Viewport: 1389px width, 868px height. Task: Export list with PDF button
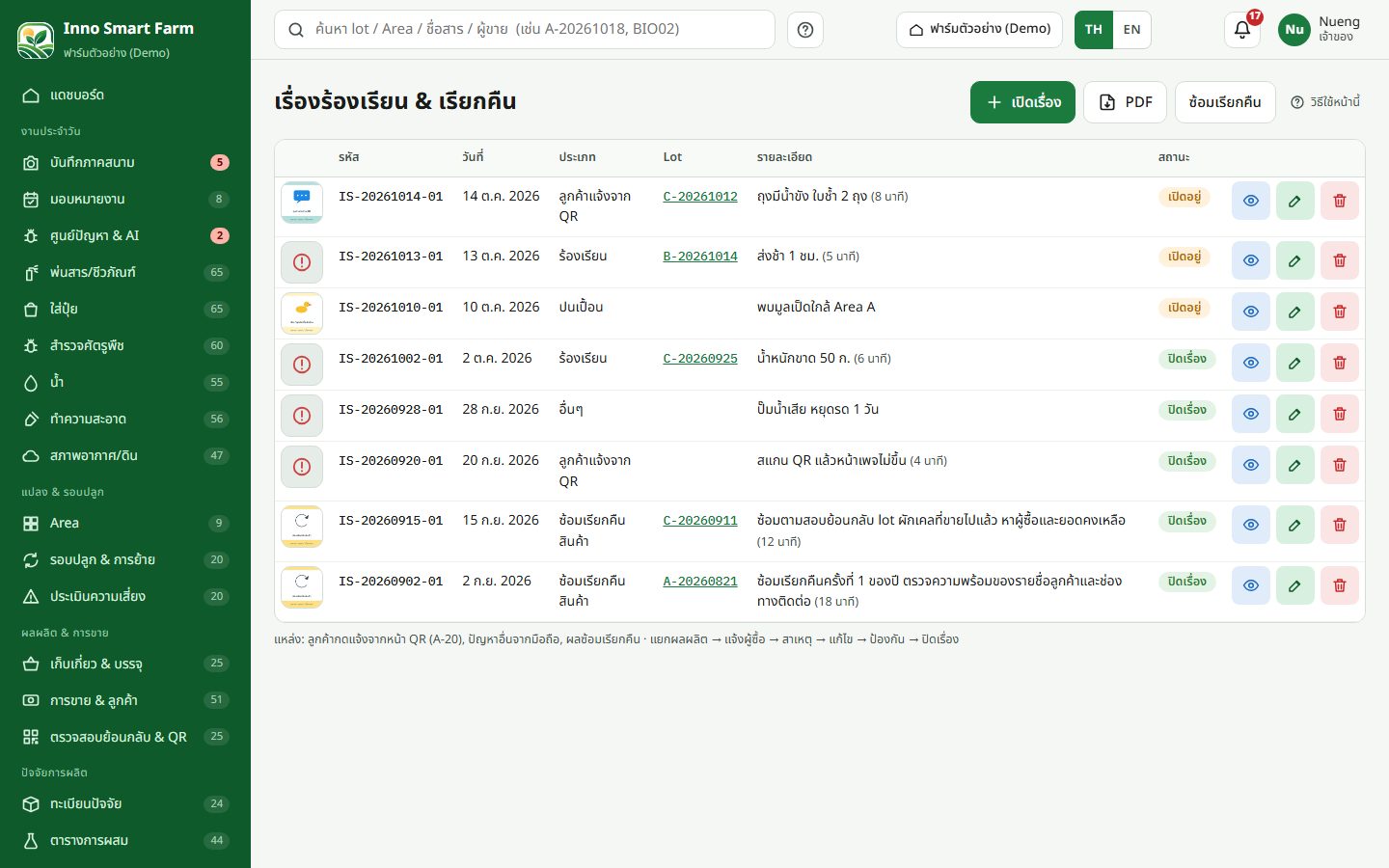[1125, 102]
